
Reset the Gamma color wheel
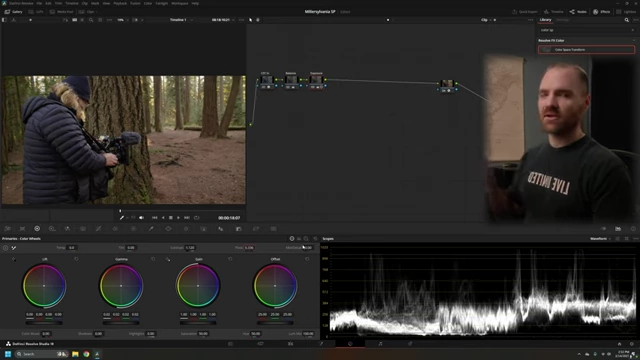click(153, 259)
